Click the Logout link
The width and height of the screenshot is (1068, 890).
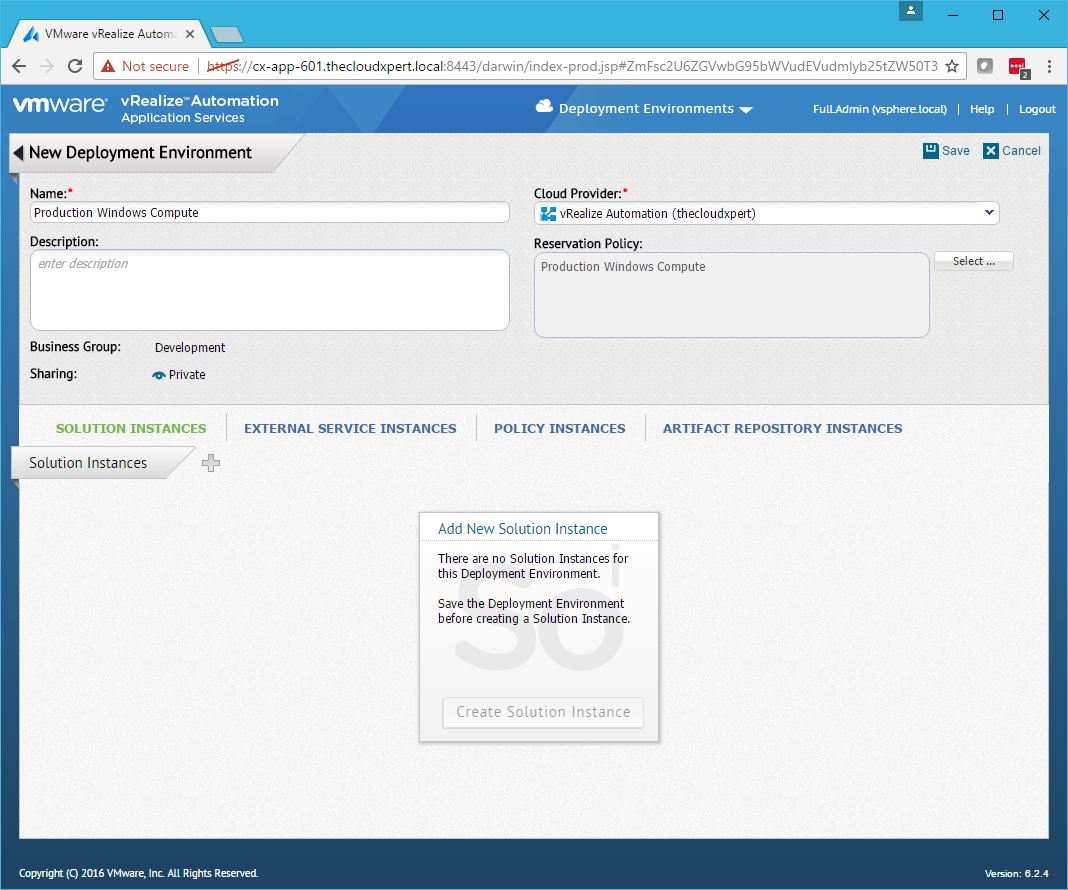(1037, 109)
